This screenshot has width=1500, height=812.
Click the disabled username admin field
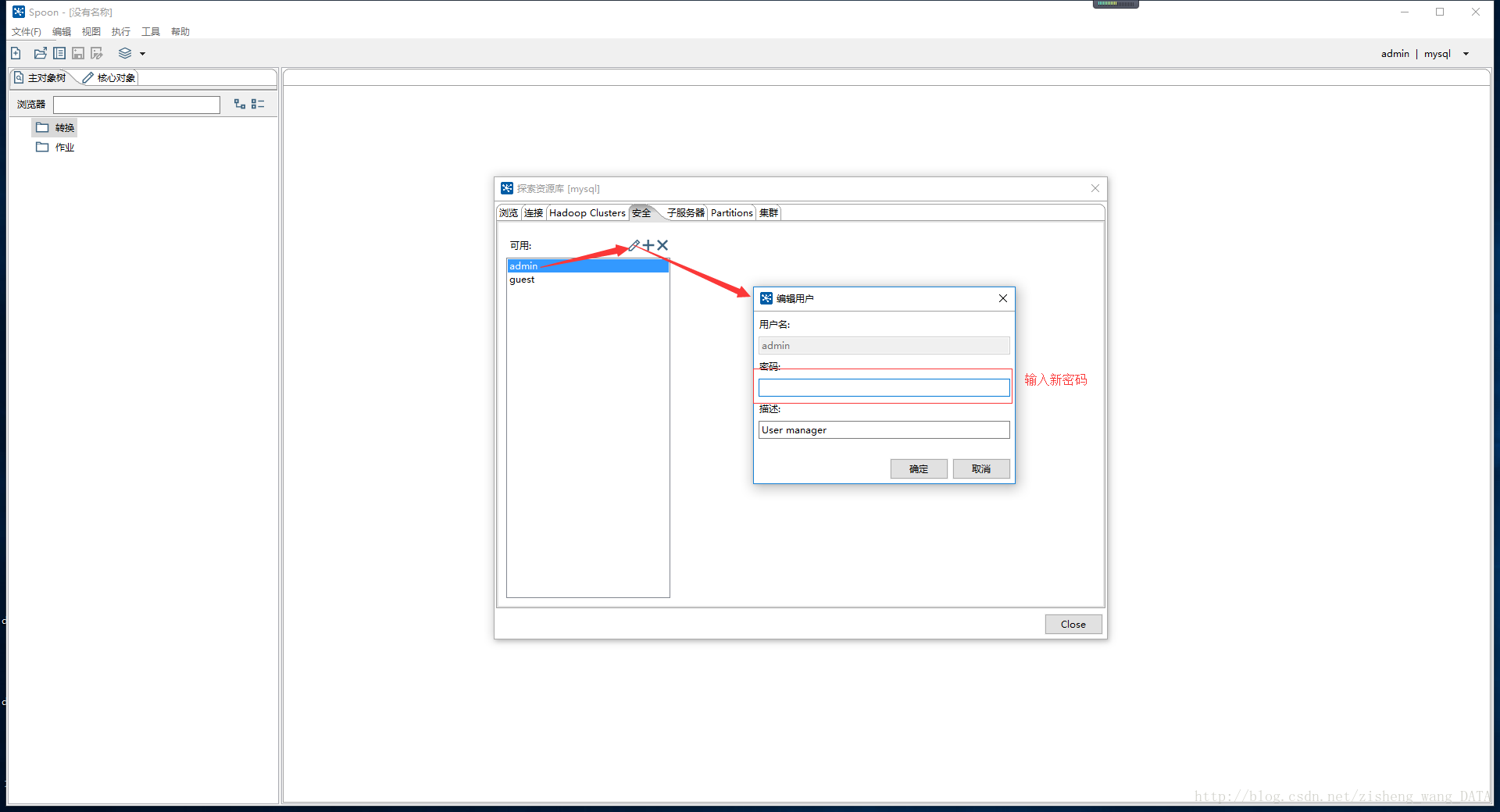[x=884, y=345]
